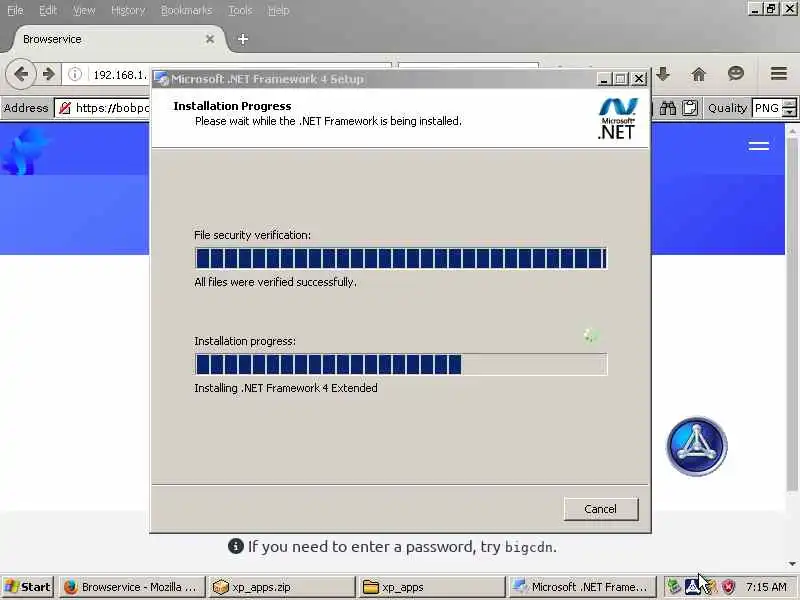Viewport: 800px width, 600px height.
Task: Click the Microsoft .NET logo in setup dialog
Action: coord(617,118)
